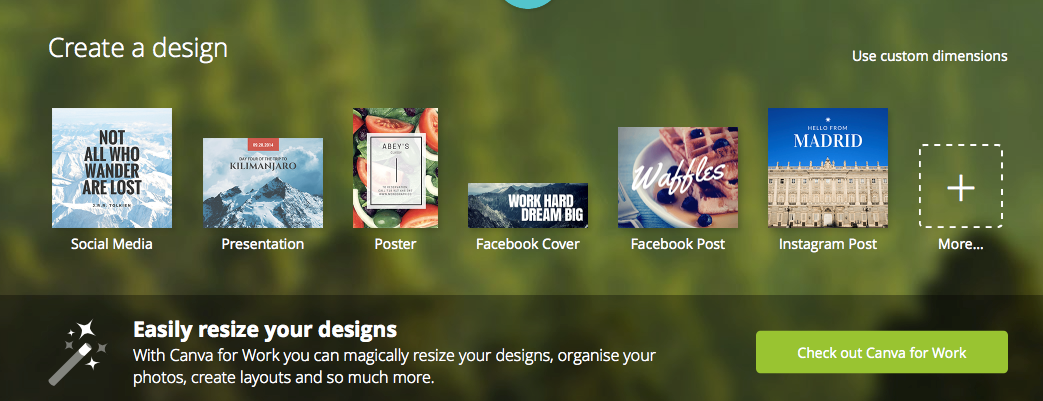Open the Work Hard Dream Big cover
This screenshot has height=401, width=1043.
(x=527, y=205)
